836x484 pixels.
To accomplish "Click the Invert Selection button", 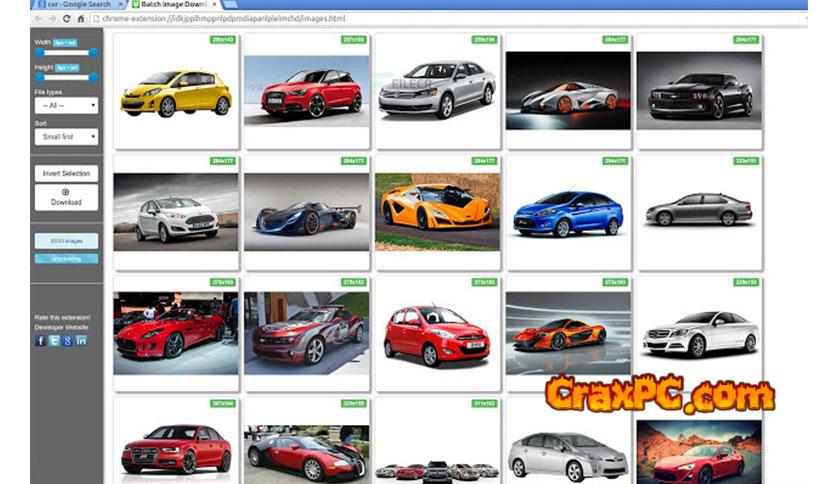I will coord(66,174).
